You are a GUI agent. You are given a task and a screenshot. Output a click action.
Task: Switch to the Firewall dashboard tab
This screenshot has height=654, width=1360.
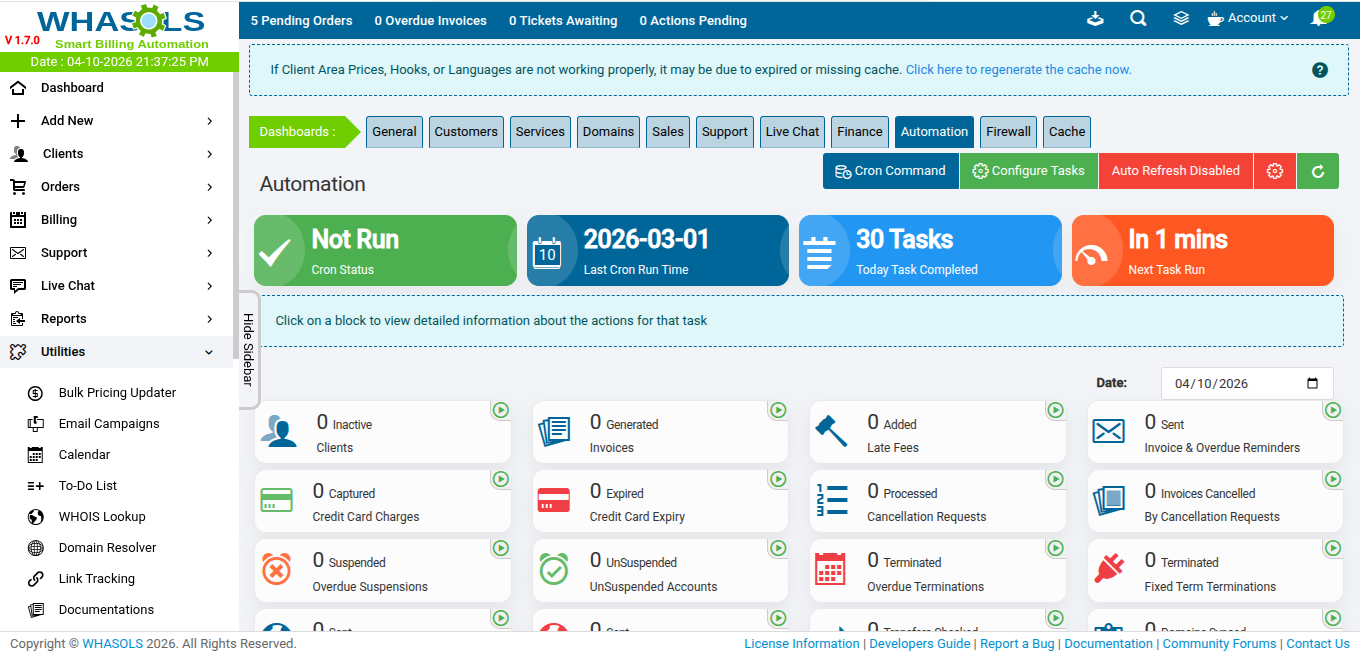tap(1008, 132)
